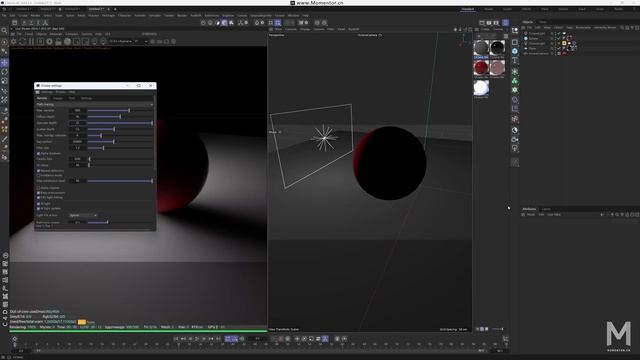Toggle the Plane object's enable checkmark
Image resolution: width=640 pixels, height=360 pixels.
point(559,49)
